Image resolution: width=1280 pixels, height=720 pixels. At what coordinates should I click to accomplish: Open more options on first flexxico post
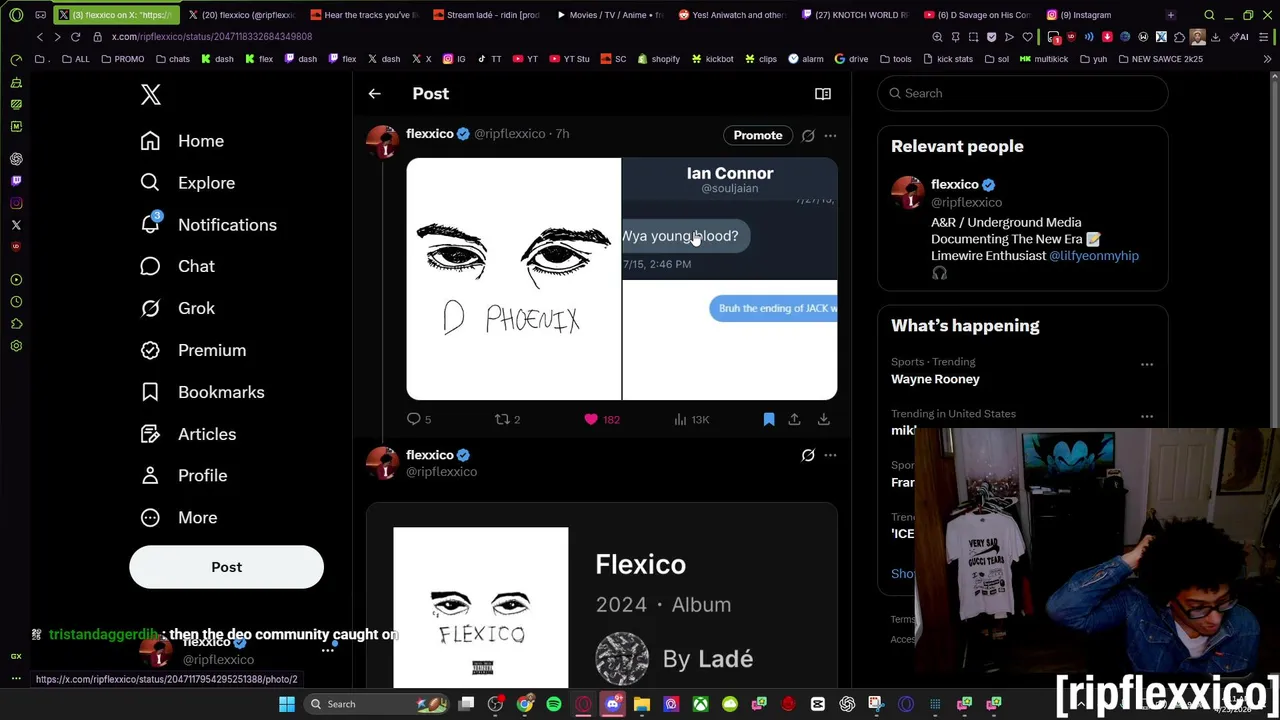(830, 135)
